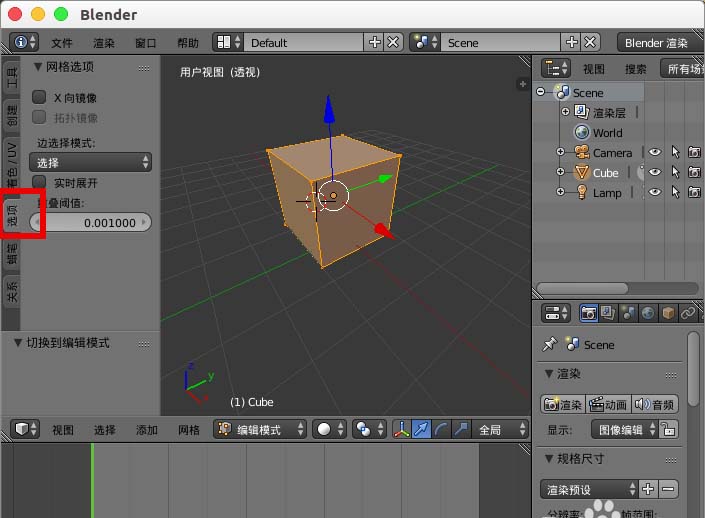Open the 全局 orientation dropdown

pos(500,429)
